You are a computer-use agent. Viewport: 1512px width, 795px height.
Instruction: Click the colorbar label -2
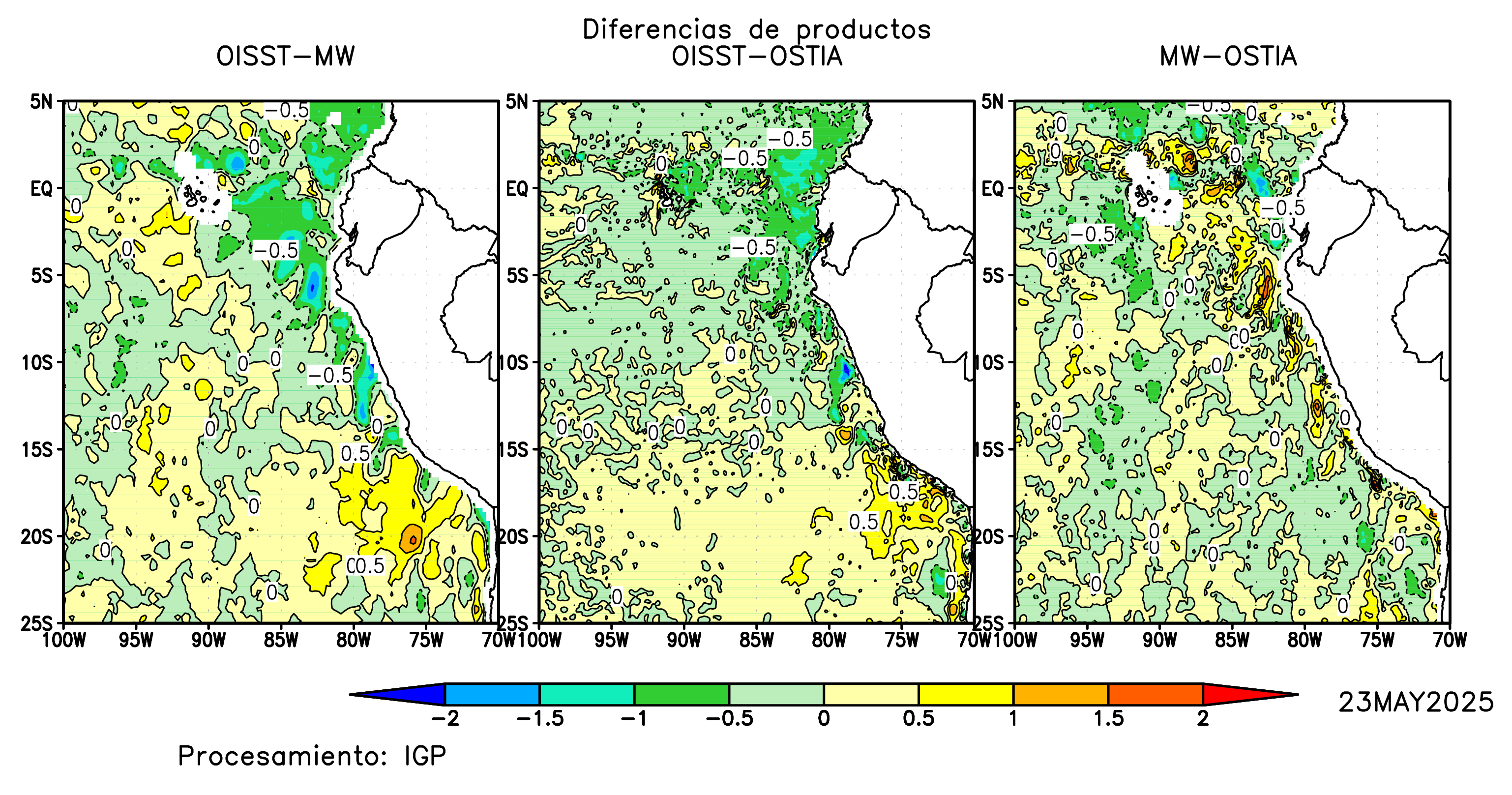coord(445,719)
